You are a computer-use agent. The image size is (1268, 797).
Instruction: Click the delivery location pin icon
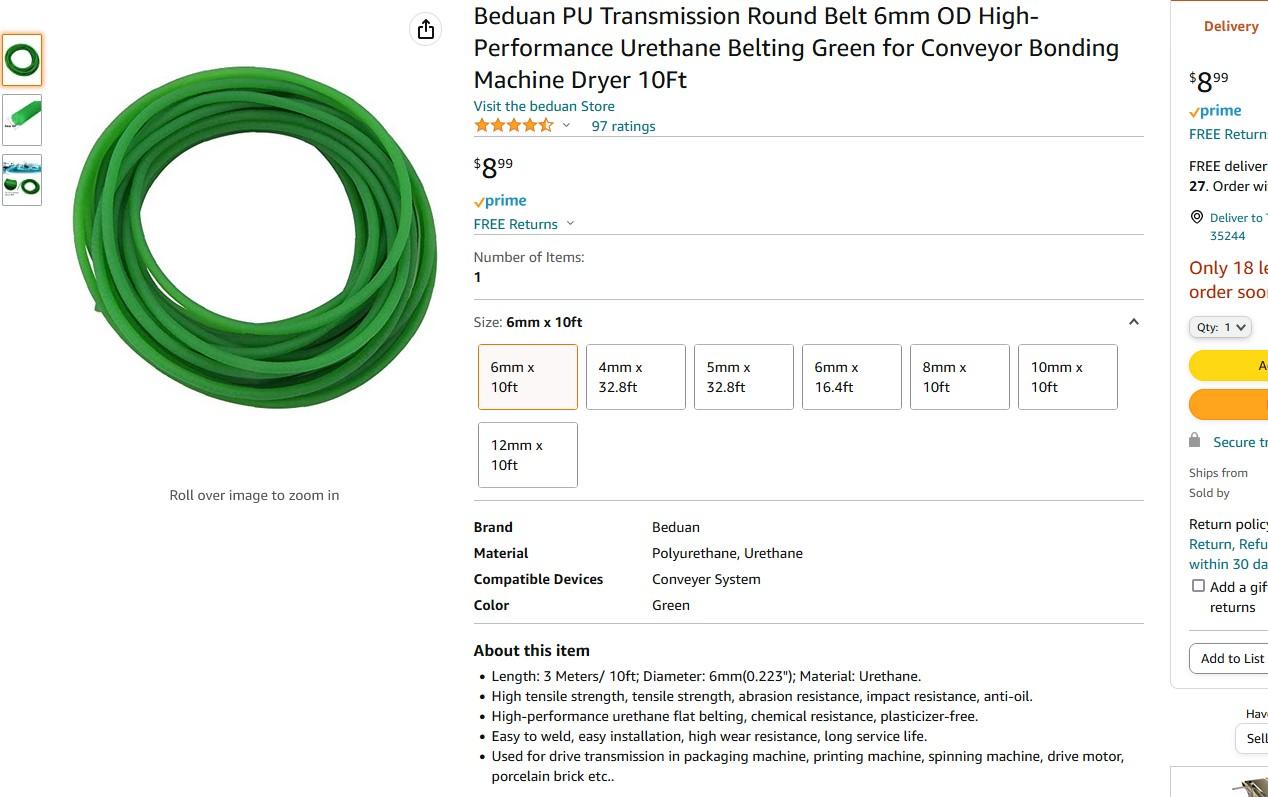(x=1196, y=217)
